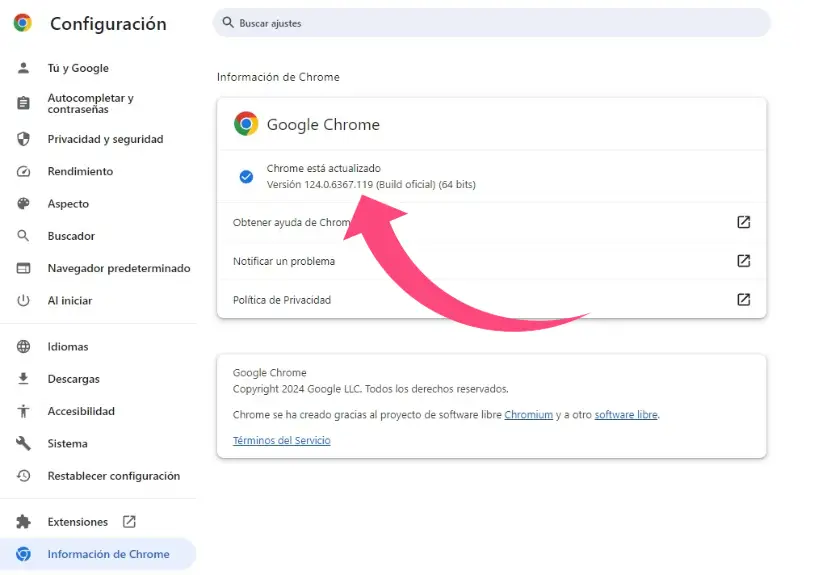
Task: Click the magnifier icon in search bar
Action: pos(228,22)
